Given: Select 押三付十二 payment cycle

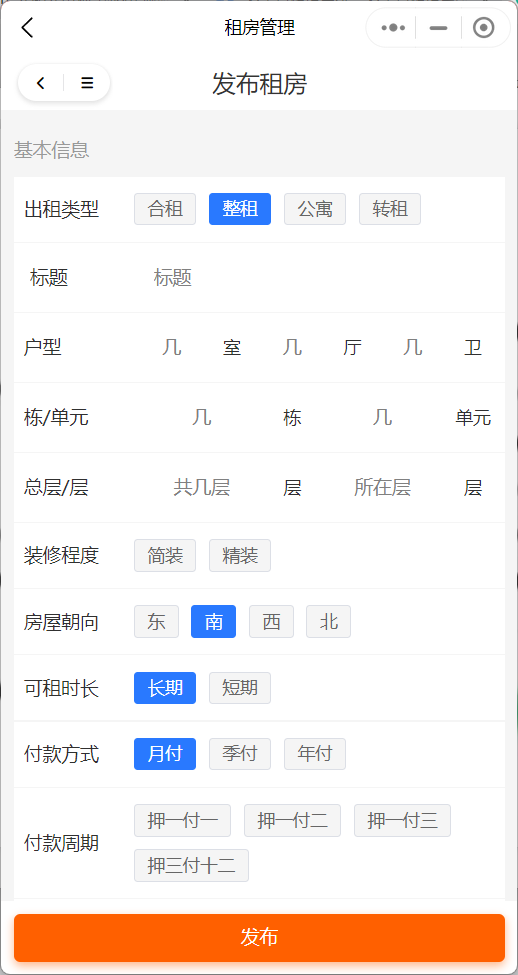Looking at the screenshot, I should pos(192,865).
